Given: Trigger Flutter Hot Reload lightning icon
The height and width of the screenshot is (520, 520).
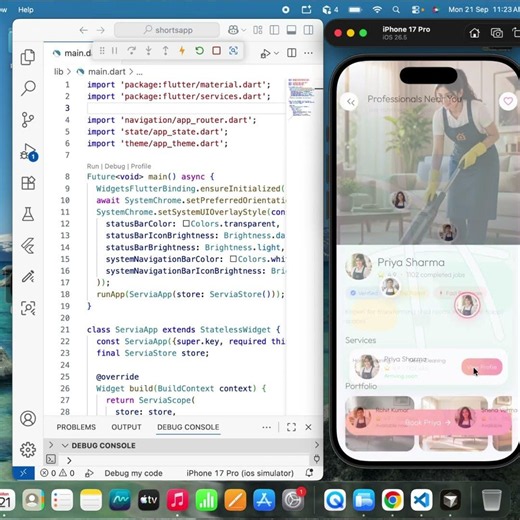Looking at the screenshot, I should click(x=182, y=51).
